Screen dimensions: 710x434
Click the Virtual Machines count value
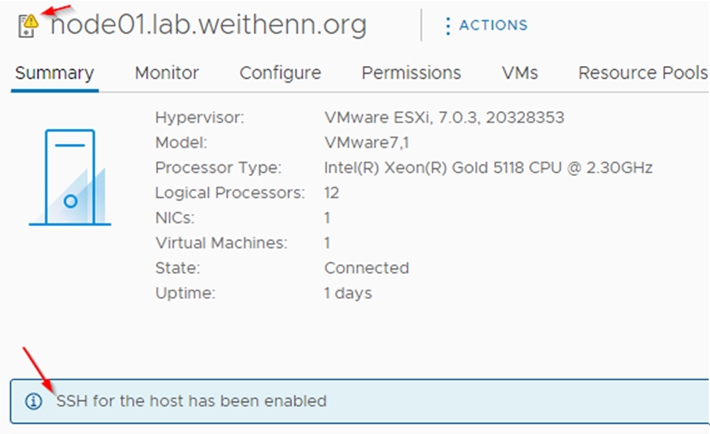click(327, 243)
